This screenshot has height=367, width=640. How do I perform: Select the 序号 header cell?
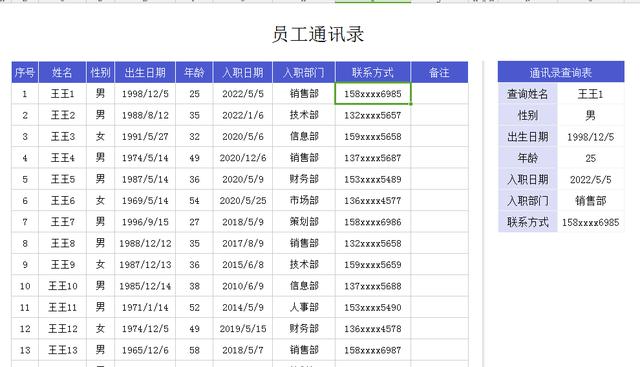click(25, 73)
